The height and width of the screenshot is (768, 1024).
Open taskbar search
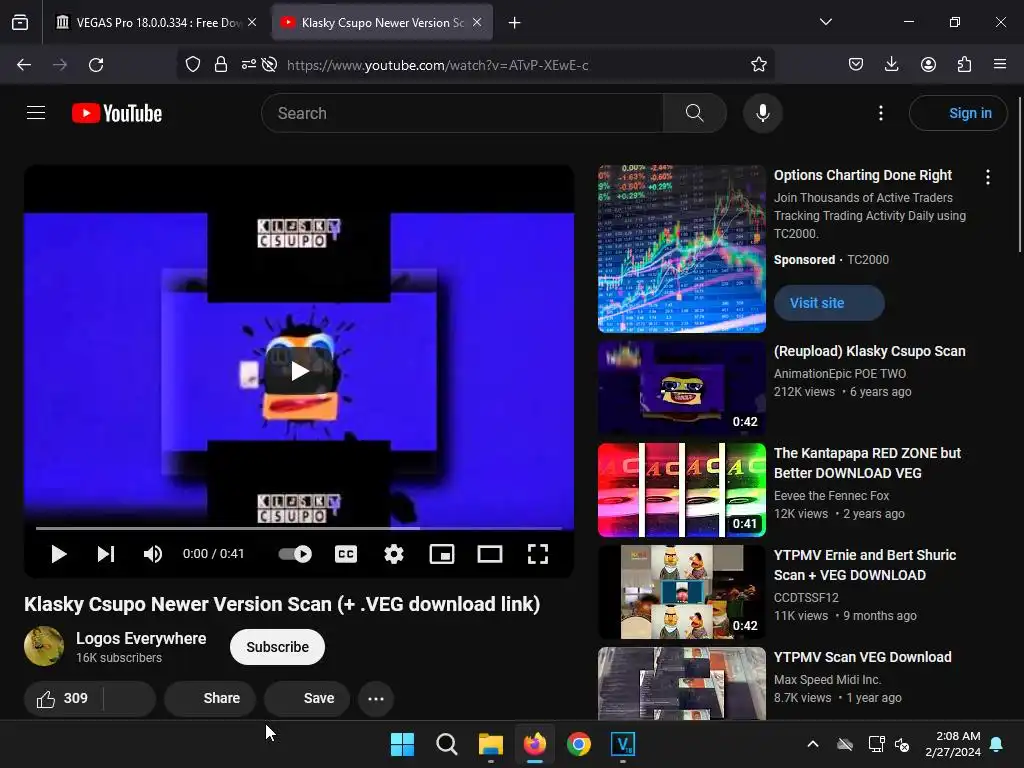(x=447, y=744)
